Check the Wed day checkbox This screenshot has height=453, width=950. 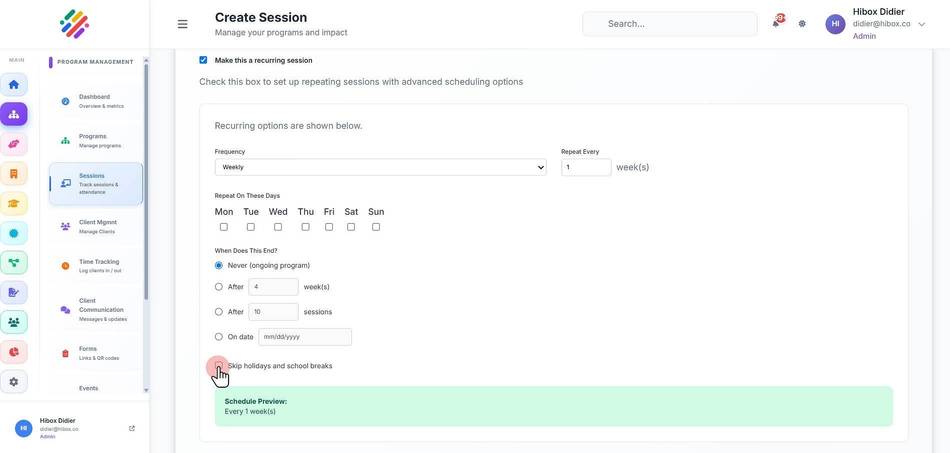[277, 226]
